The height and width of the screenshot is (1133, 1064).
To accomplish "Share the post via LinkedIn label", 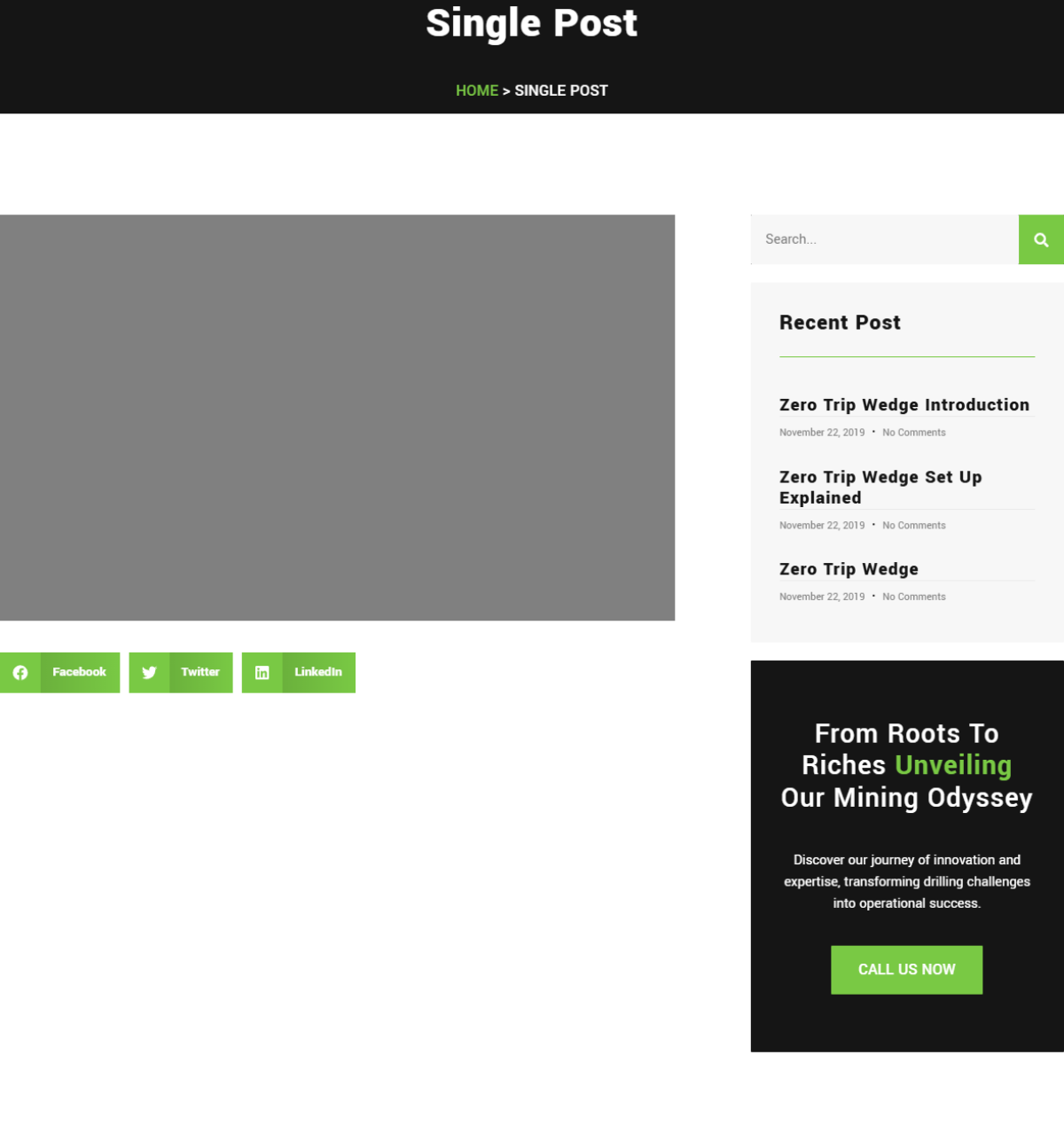I will click(x=317, y=672).
